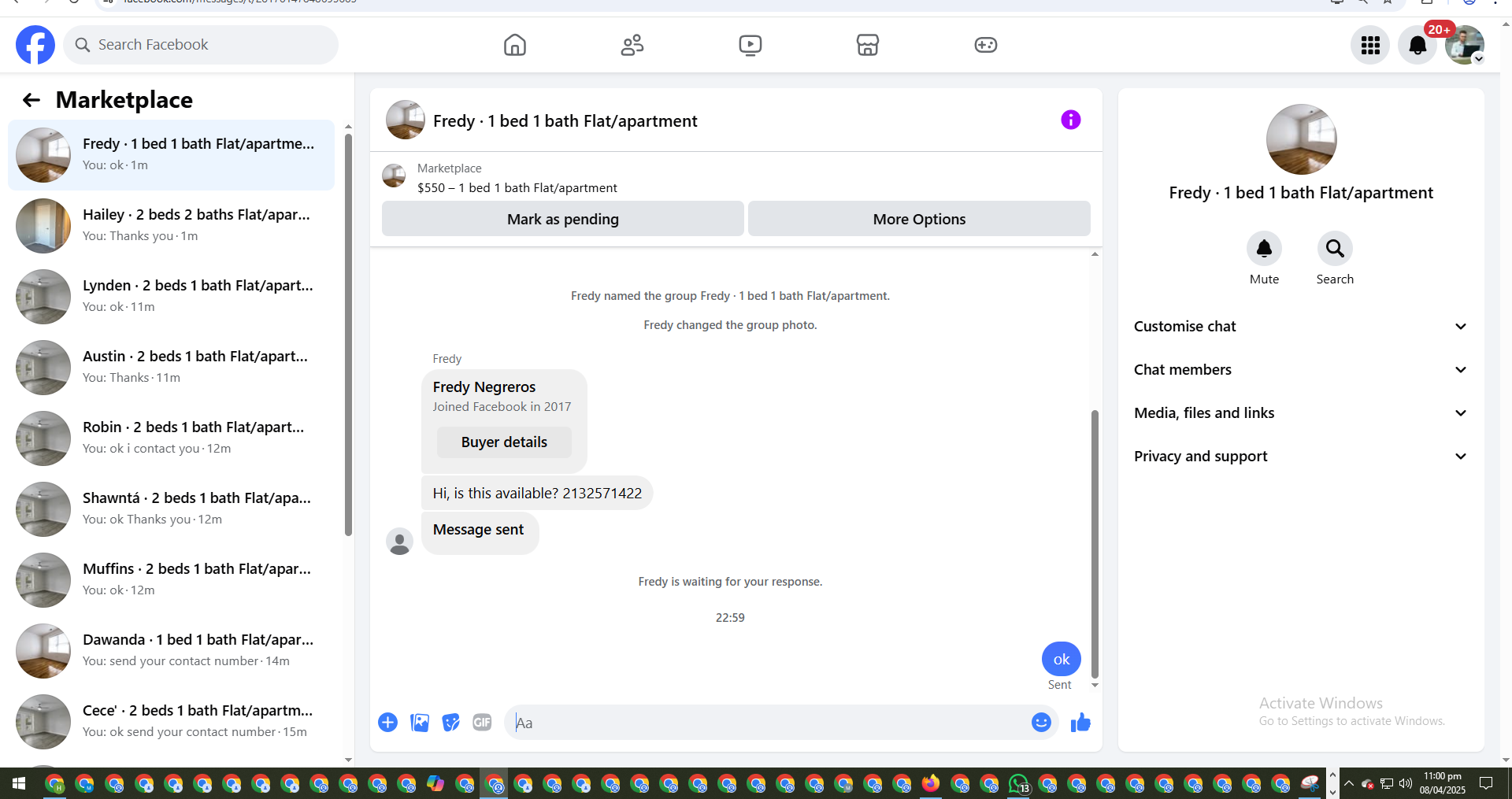Open the account profile picture menu
The width and height of the screenshot is (1512, 799).
(x=1465, y=45)
